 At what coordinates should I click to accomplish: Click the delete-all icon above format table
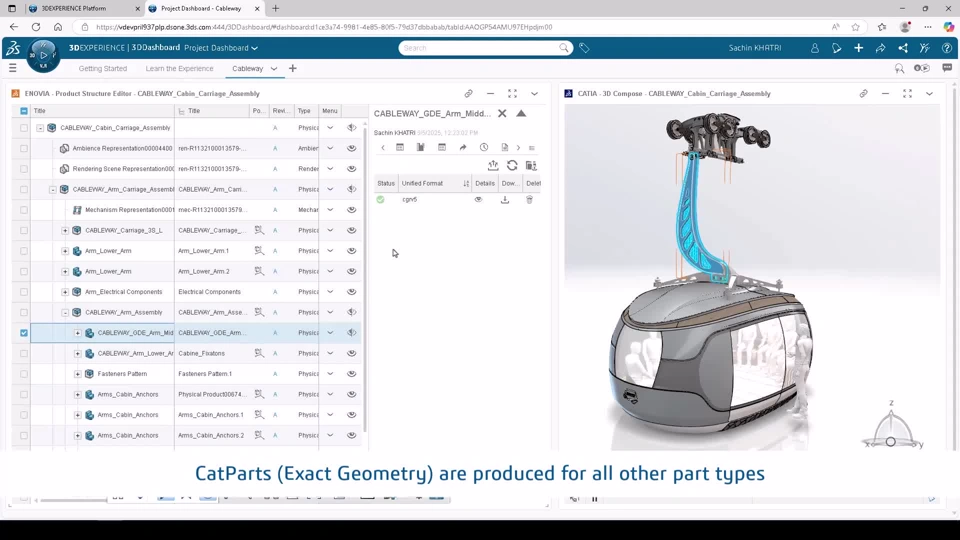coord(531,165)
